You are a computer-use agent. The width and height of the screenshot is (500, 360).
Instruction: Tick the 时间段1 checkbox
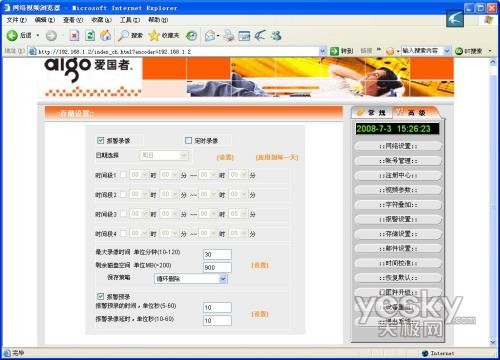[123, 175]
